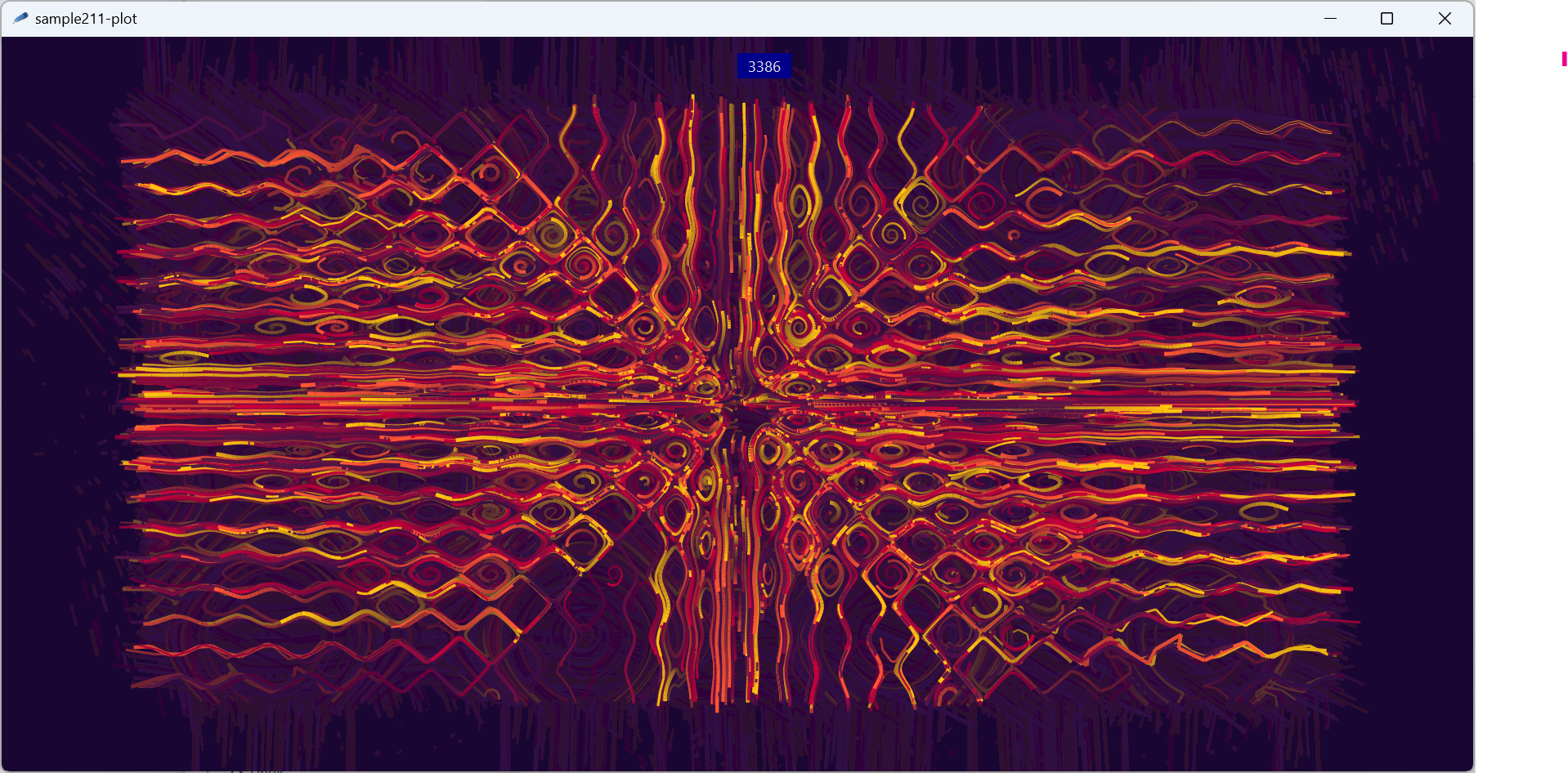Click the 3386 counter label
This screenshot has height=773, width=1568.
point(764,67)
